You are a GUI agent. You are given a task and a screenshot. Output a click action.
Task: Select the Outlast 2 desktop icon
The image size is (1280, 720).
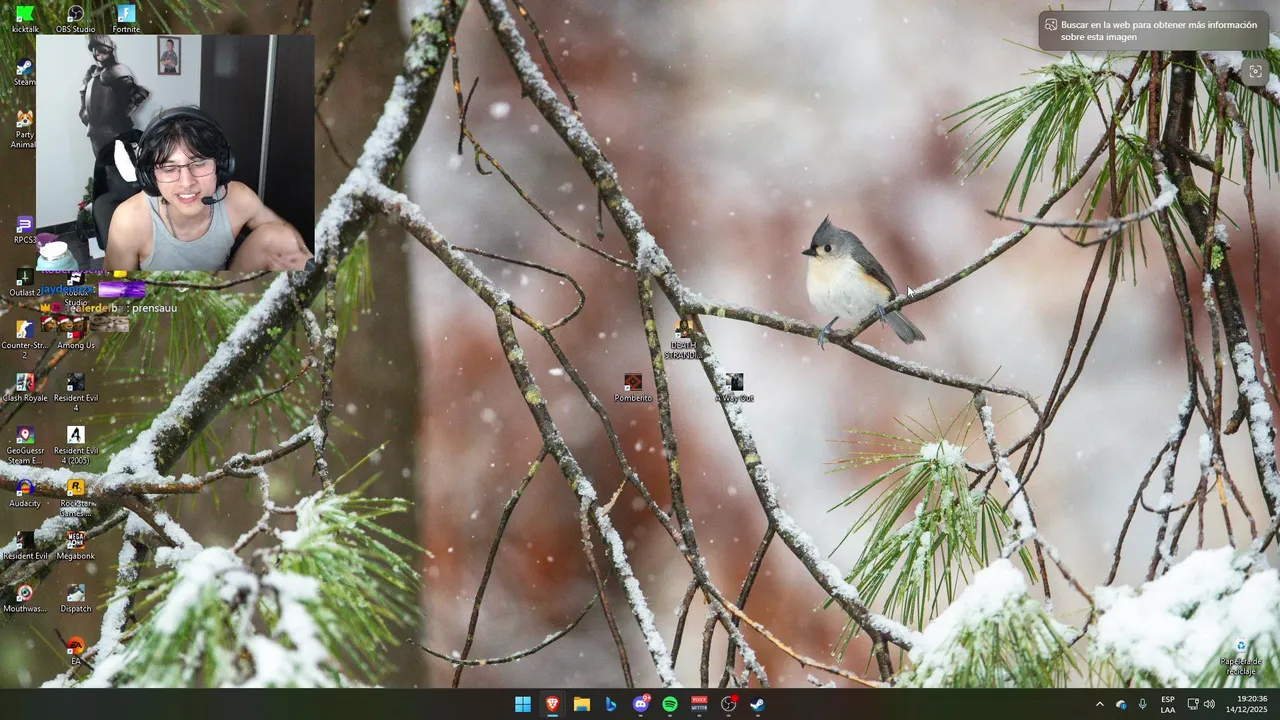(x=24, y=282)
